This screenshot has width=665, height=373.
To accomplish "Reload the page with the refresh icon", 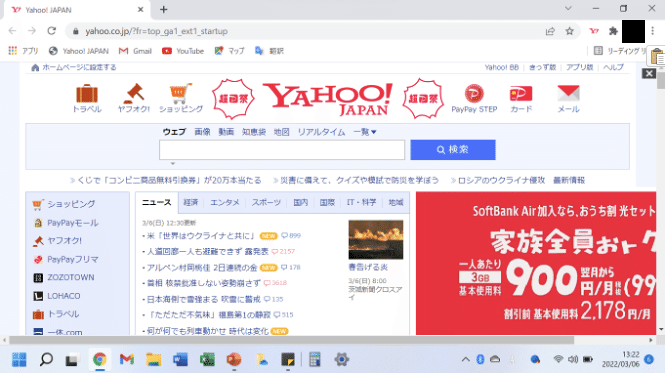I will click(52, 31).
